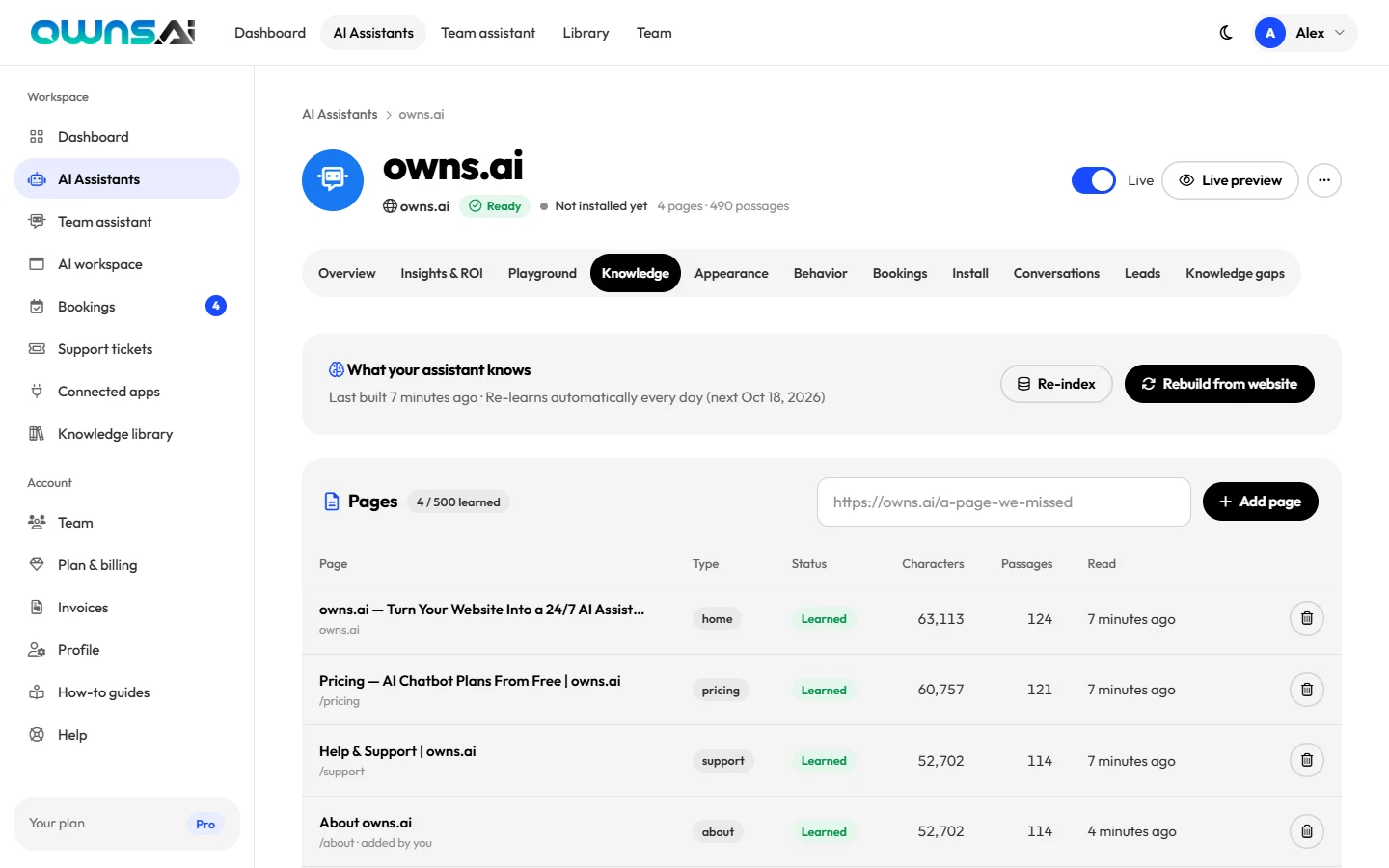Click the Add page button

[x=1261, y=502]
